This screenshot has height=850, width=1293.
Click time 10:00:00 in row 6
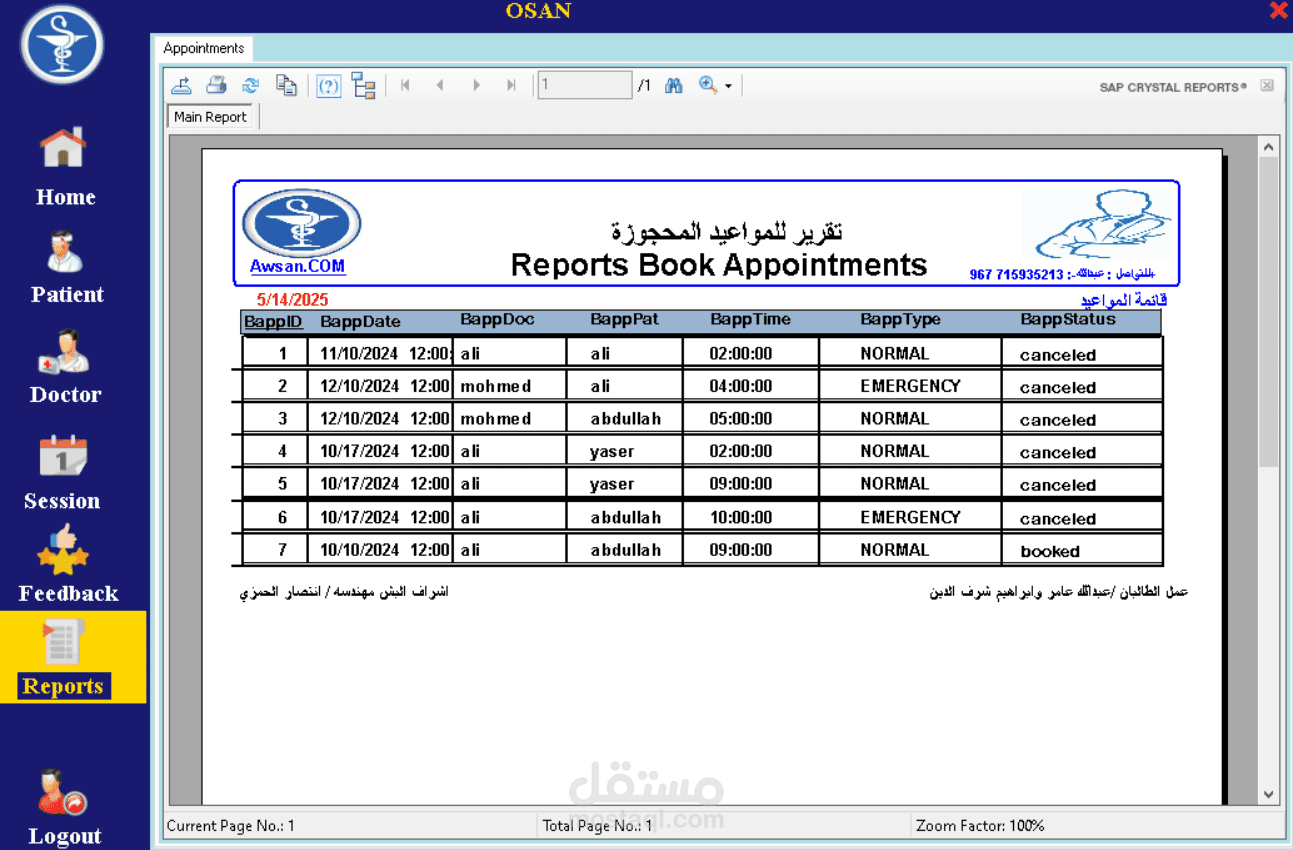741,518
